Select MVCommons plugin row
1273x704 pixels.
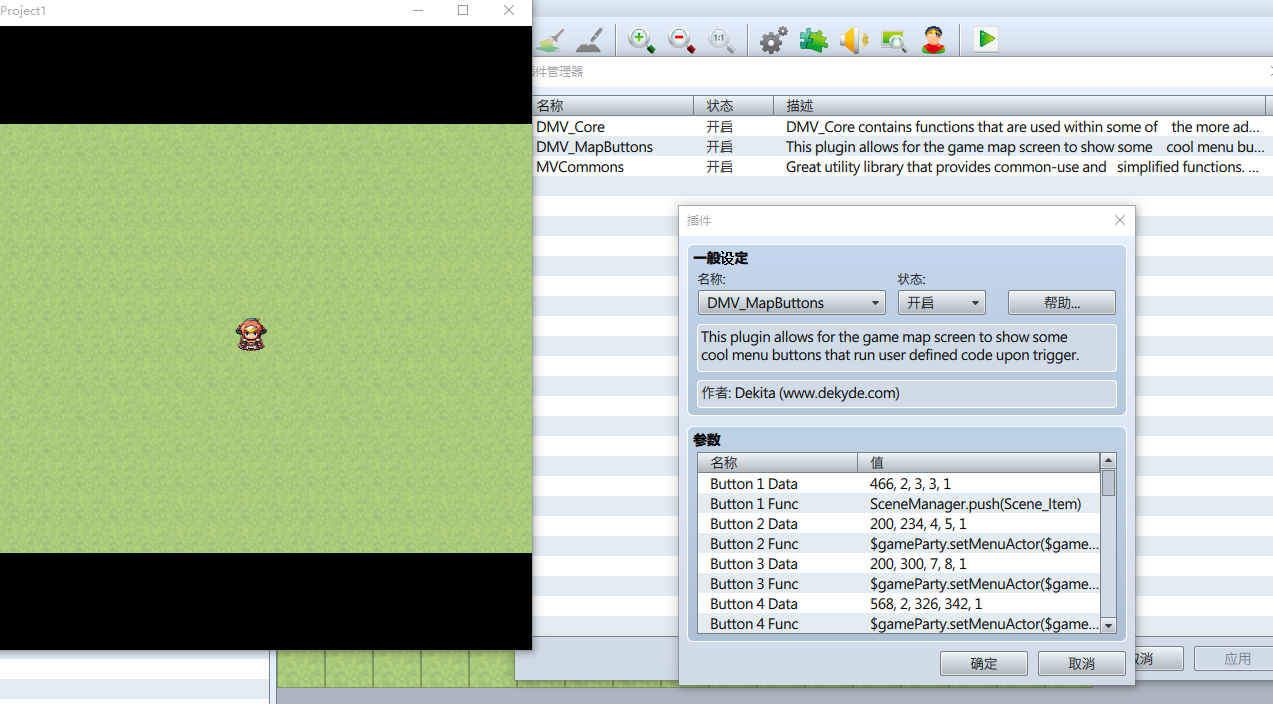click(x=902, y=167)
